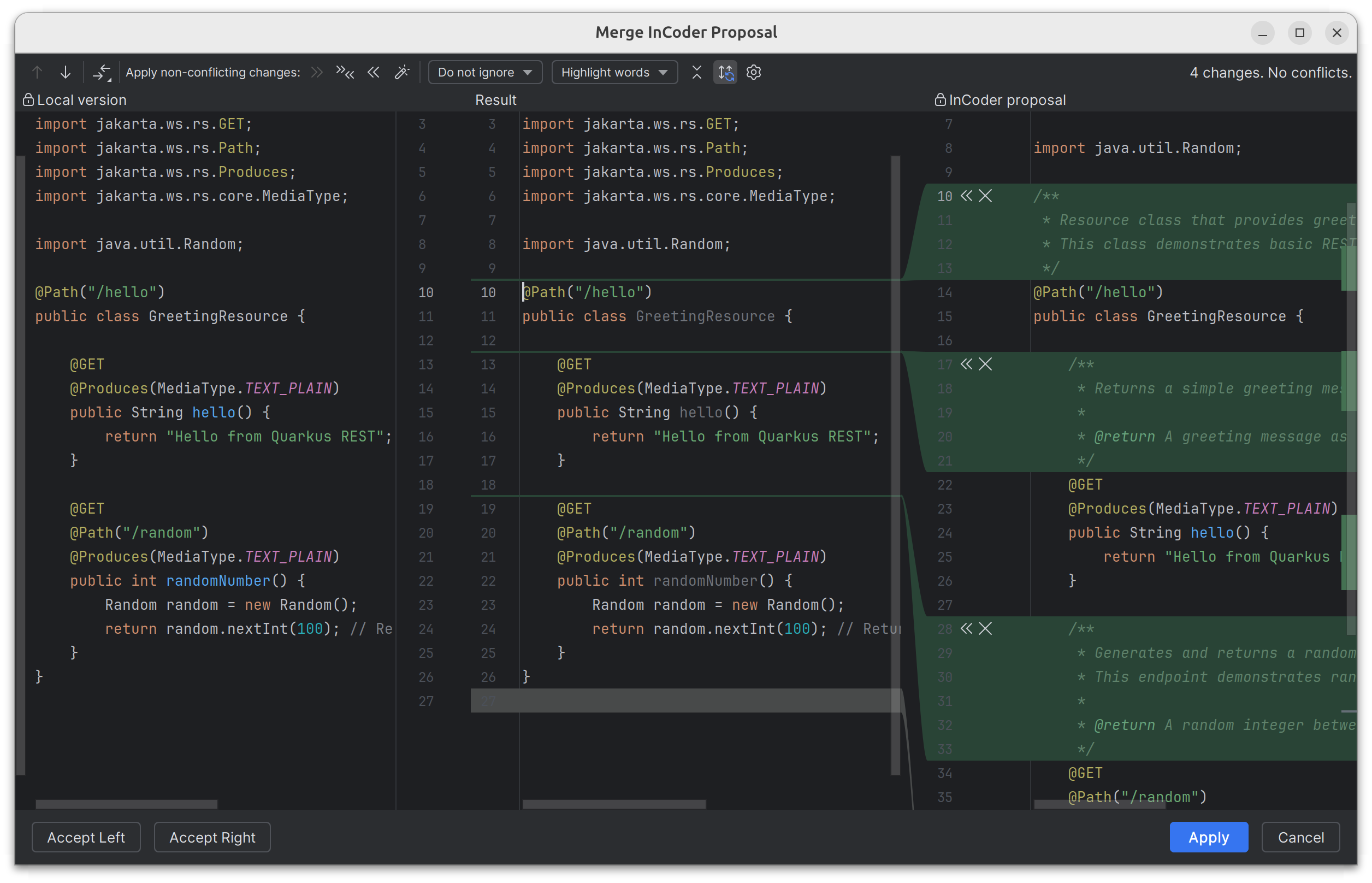Open the Do not ignore dropdown

tap(485, 72)
